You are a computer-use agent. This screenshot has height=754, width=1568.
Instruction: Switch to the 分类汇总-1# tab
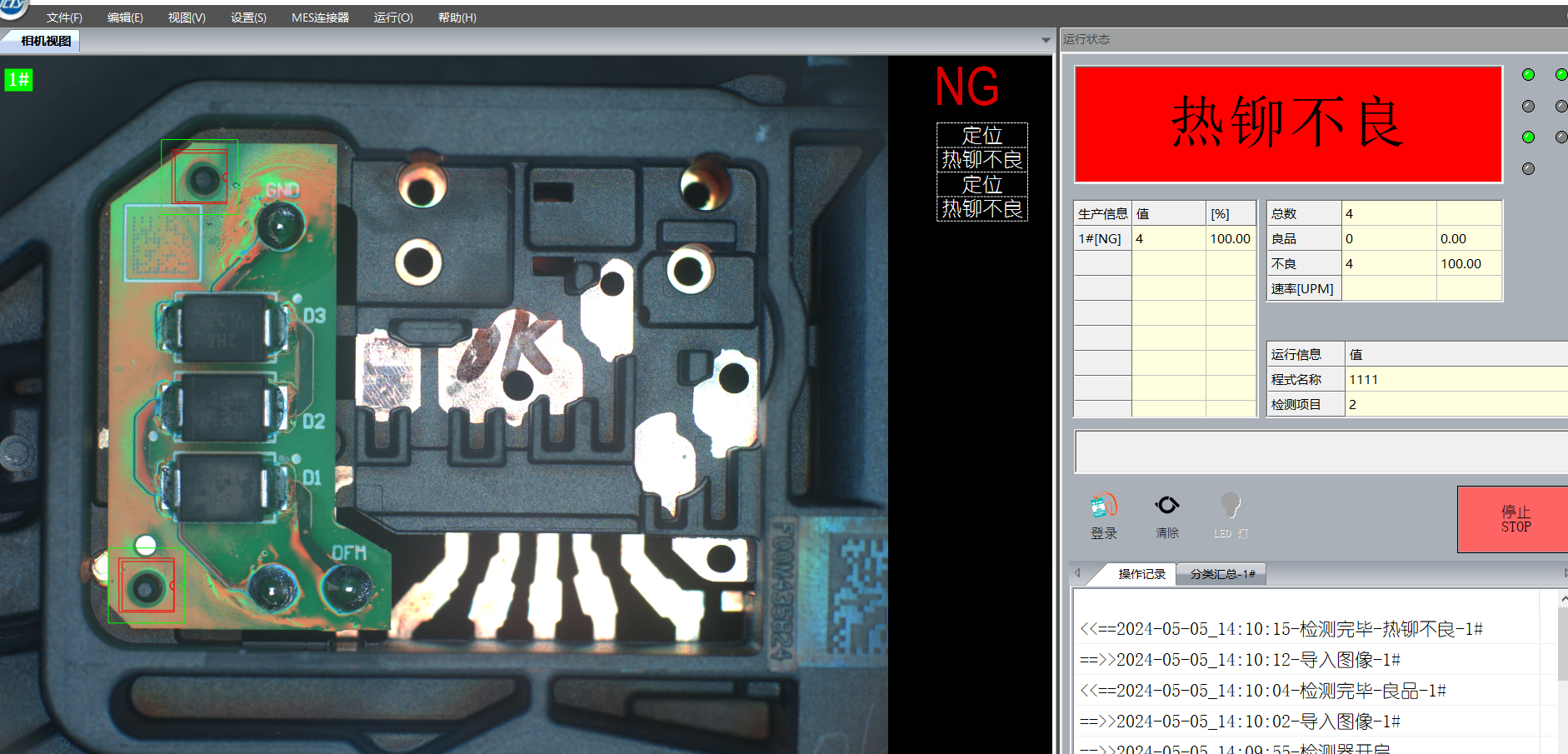(x=1221, y=574)
